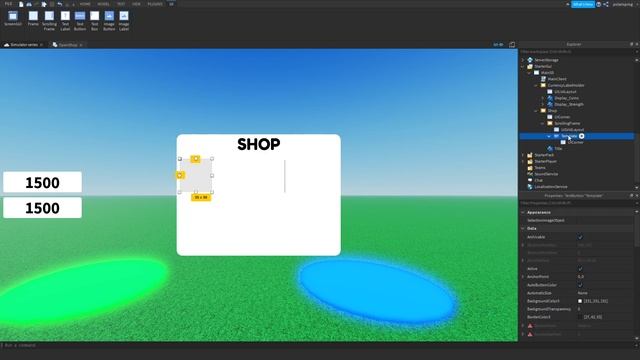Collapse the Appearance properties section
The height and width of the screenshot is (360, 640).
(x=523, y=212)
